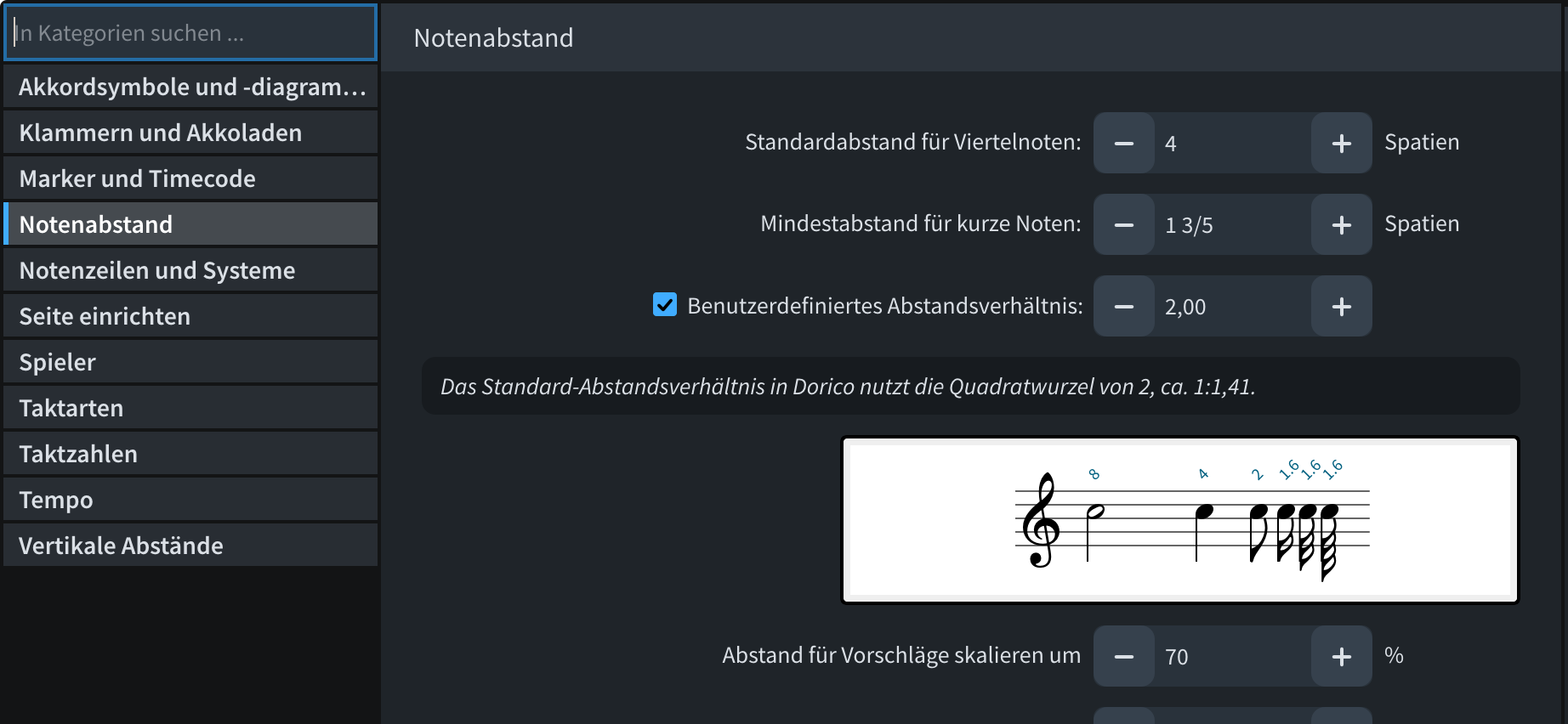The height and width of the screenshot is (724, 1568).
Task: Click plus for Mindestabstand für kurze Noten
Action: click(x=1341, y=225)
